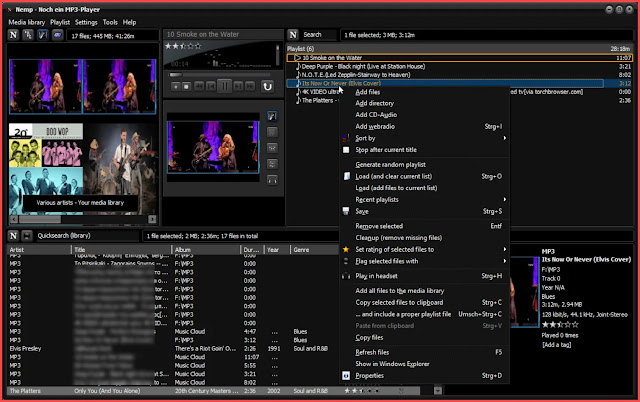Open the Nemp "N" menu beside playlist Search
The image size is (640, 402).
[x=293, y=35]
